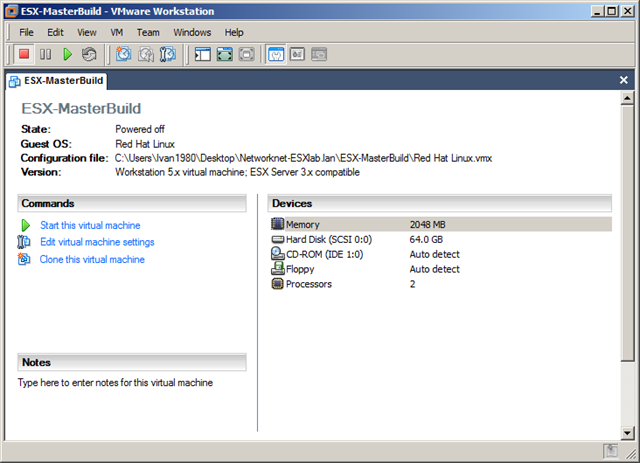Image resolution: width=640 pixels, height=463 pixels.
Task: Click the green Power On toolbar icon
Action: coord(67,54)
